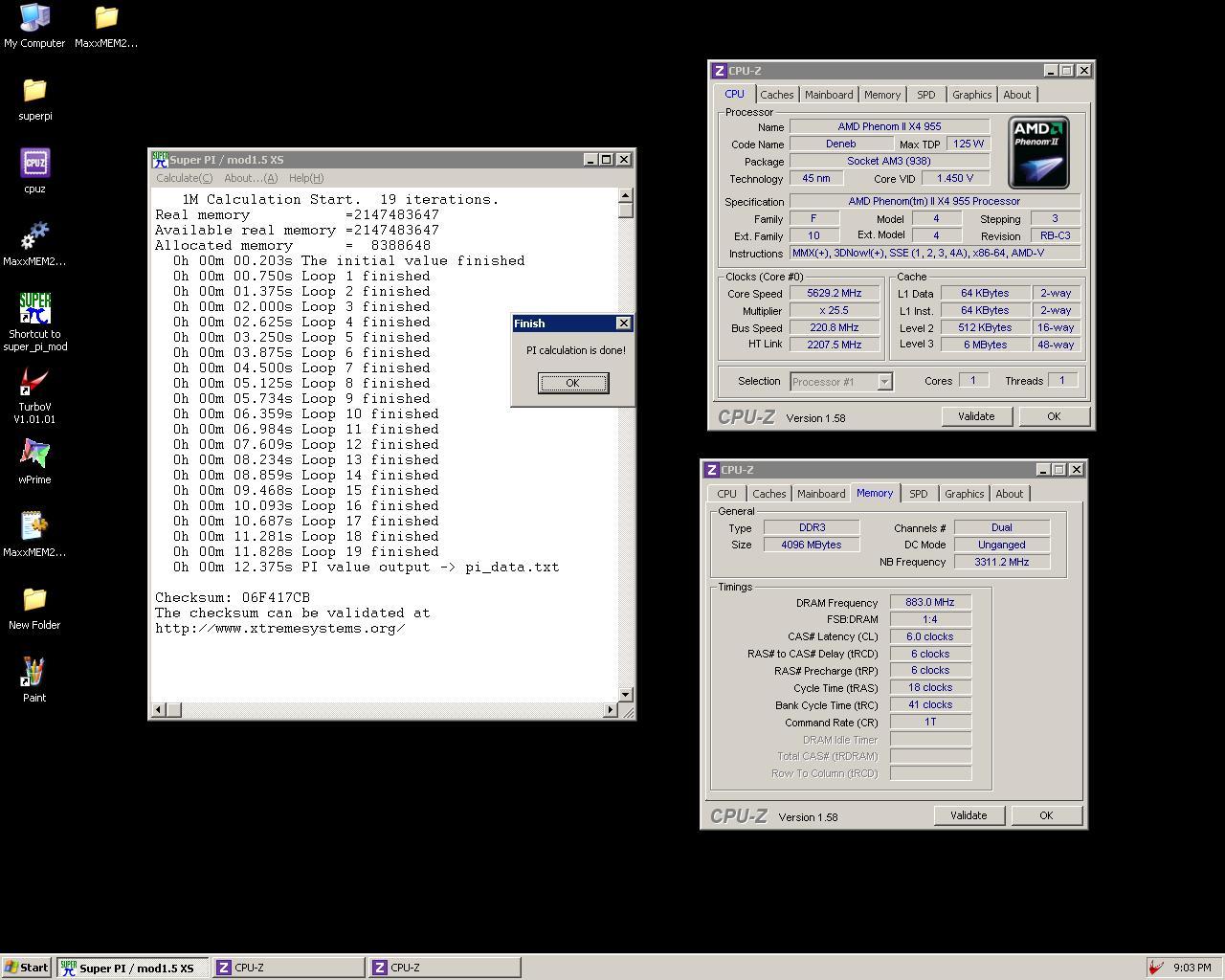Viewport: 1225px width, 980px height.
Task: Switch to SPD tab in upper CPU-Z window
Action: (925, 95)
